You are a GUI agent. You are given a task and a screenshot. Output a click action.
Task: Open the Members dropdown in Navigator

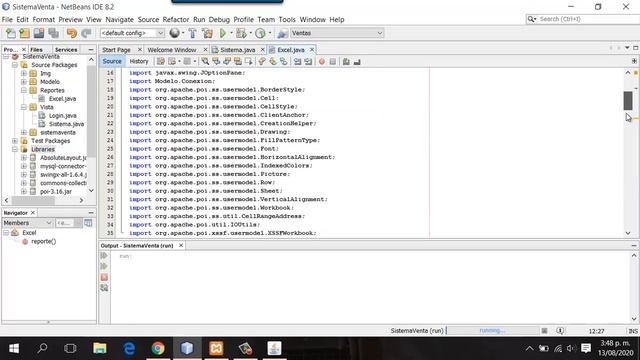pos(27,223)
